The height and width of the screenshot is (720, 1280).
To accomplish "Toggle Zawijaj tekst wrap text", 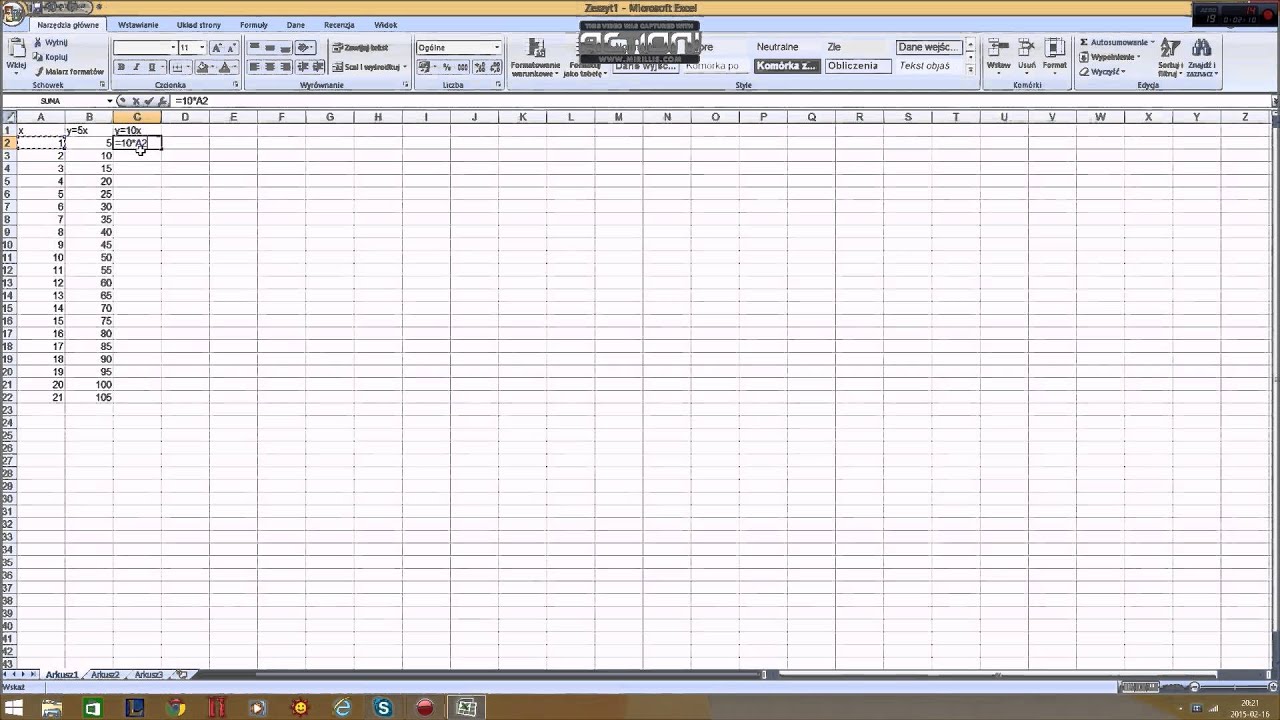I will [x=360, y=47].
